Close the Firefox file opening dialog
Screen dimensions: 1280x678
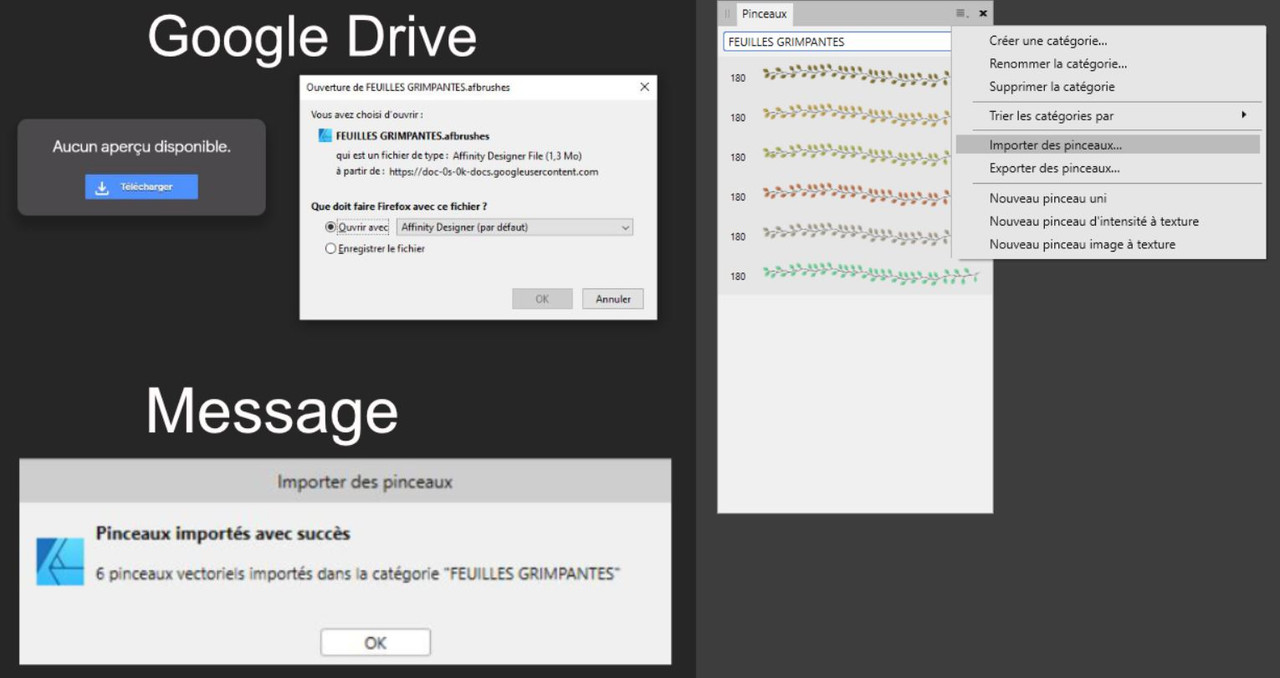pos(644,87)
